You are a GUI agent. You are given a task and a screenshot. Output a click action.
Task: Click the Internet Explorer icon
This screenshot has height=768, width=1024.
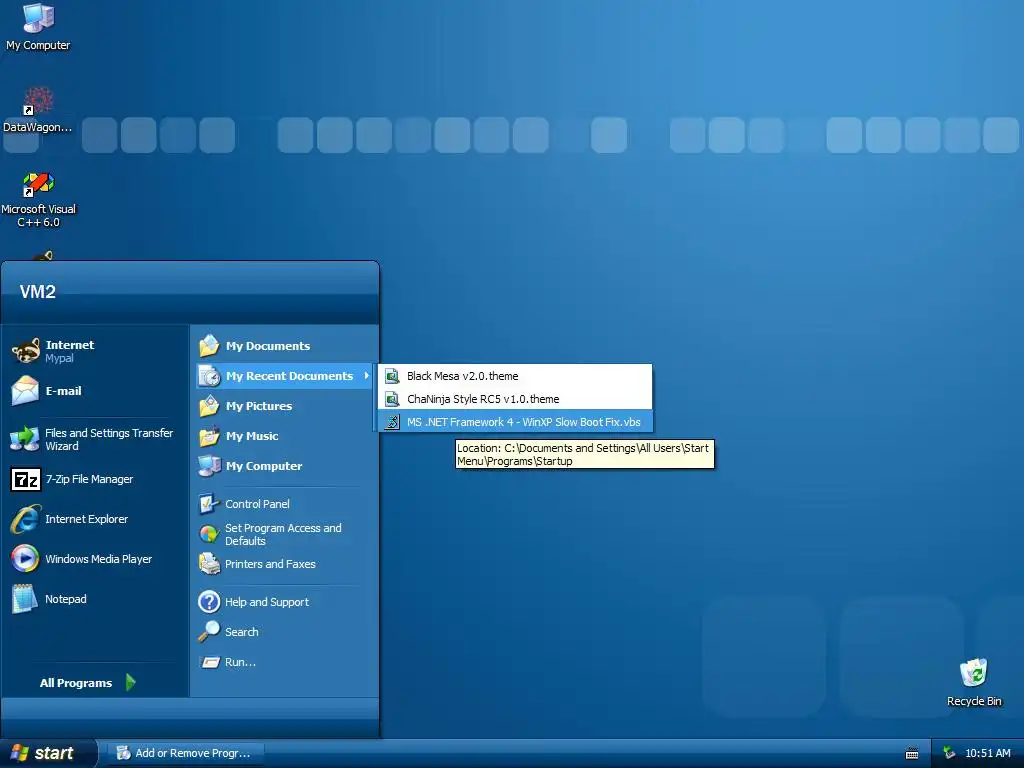[x=25, y=519]
